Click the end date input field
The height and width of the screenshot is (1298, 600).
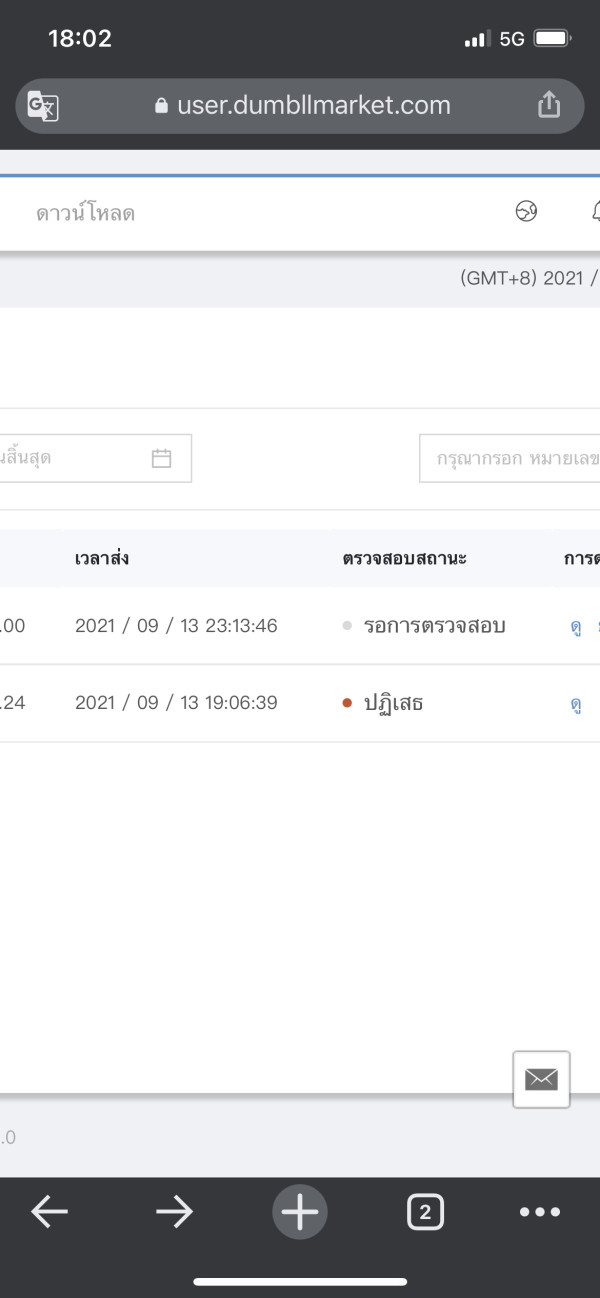pos(70,458)
